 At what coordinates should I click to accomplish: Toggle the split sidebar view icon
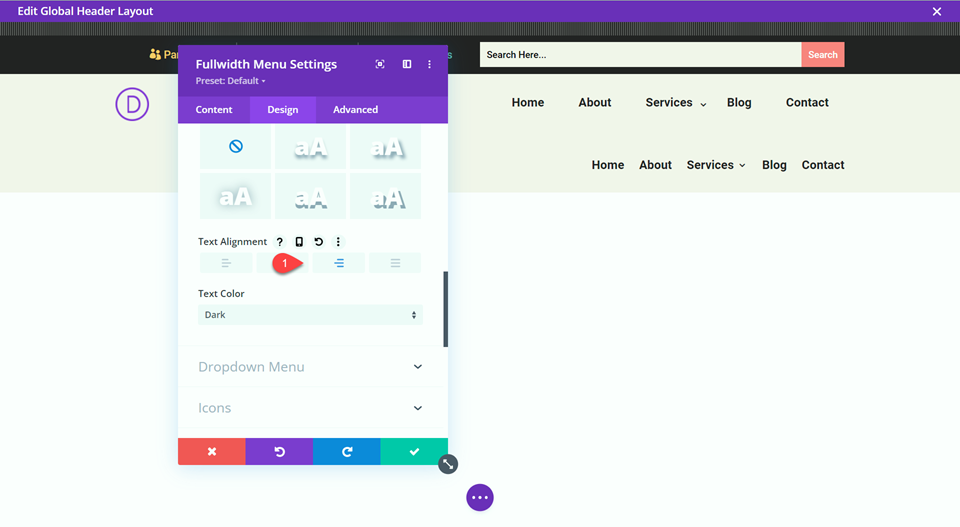tap(407, 64)
